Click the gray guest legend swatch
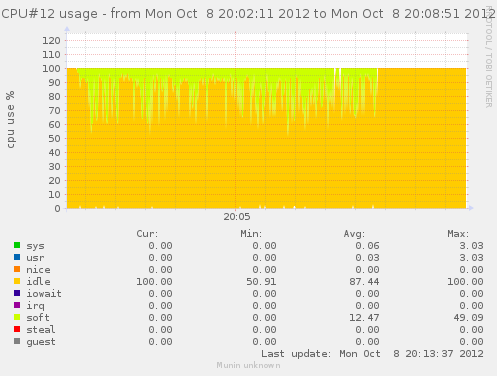The height and width of the screenshot is (376, 497). (17, 341)
